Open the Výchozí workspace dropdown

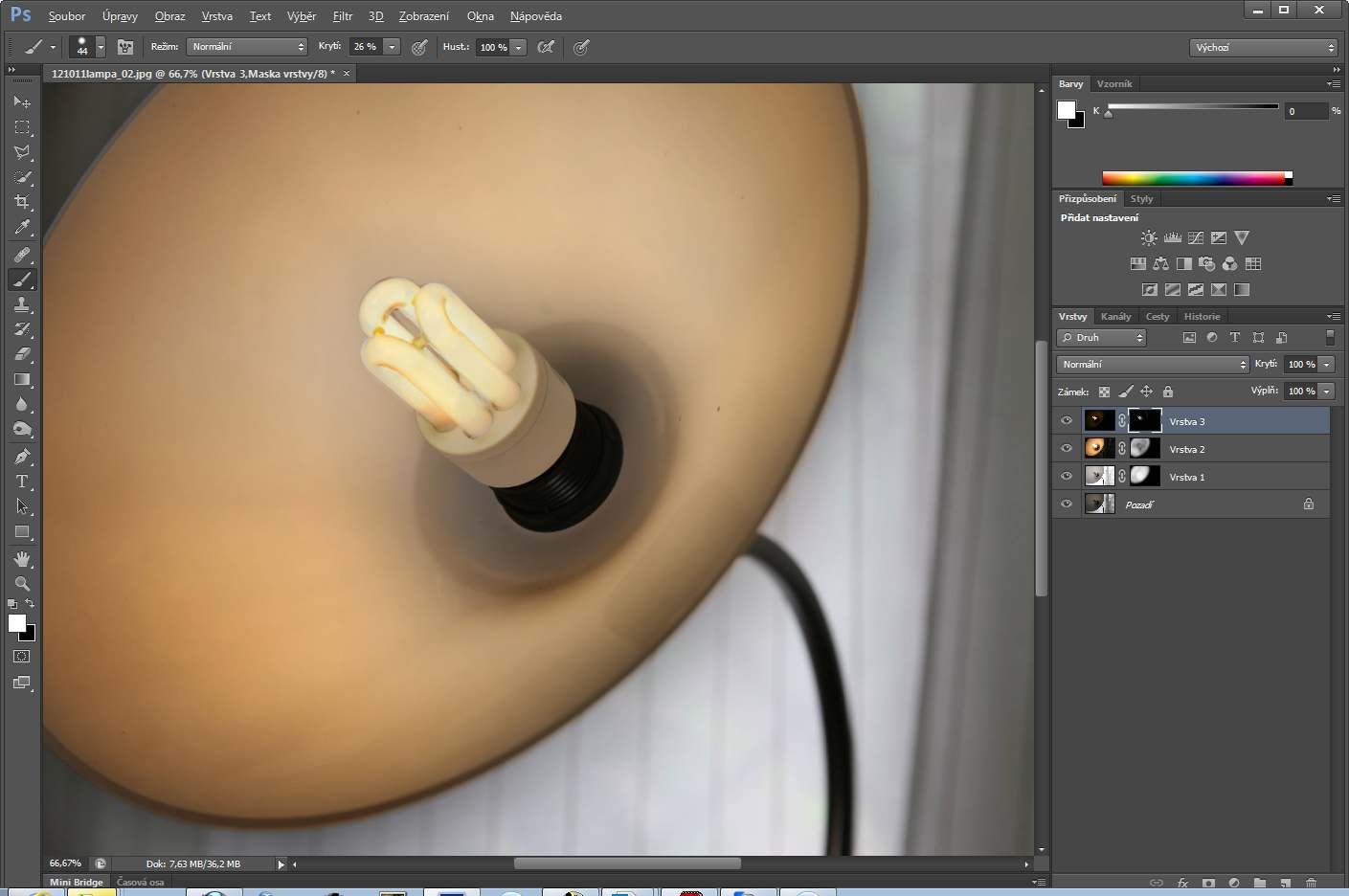point(1263,47)
